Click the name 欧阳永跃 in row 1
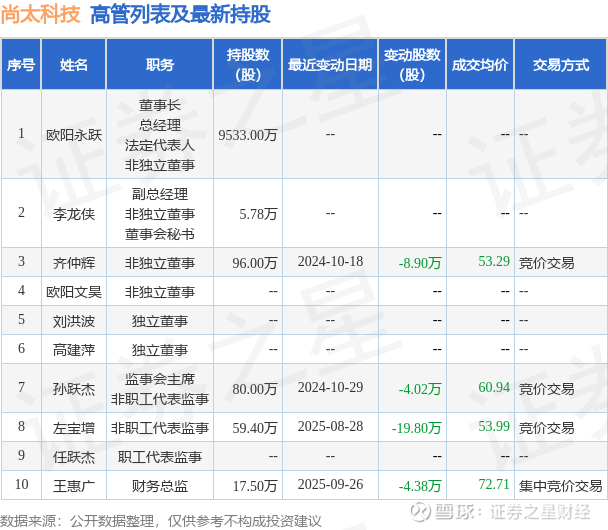 74,135
